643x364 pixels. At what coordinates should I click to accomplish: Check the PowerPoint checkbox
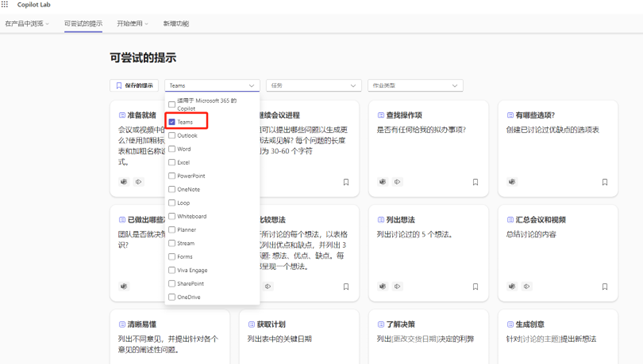click(x=172, y=176)
